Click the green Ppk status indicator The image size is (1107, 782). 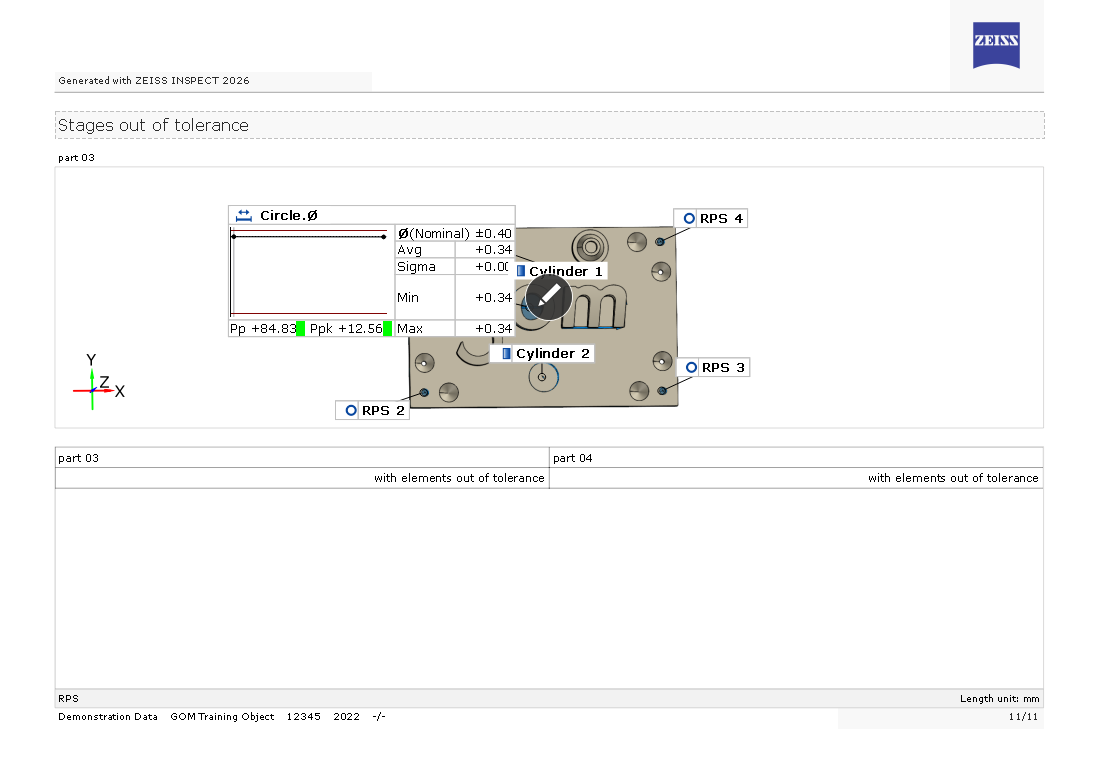coord(387,328)
